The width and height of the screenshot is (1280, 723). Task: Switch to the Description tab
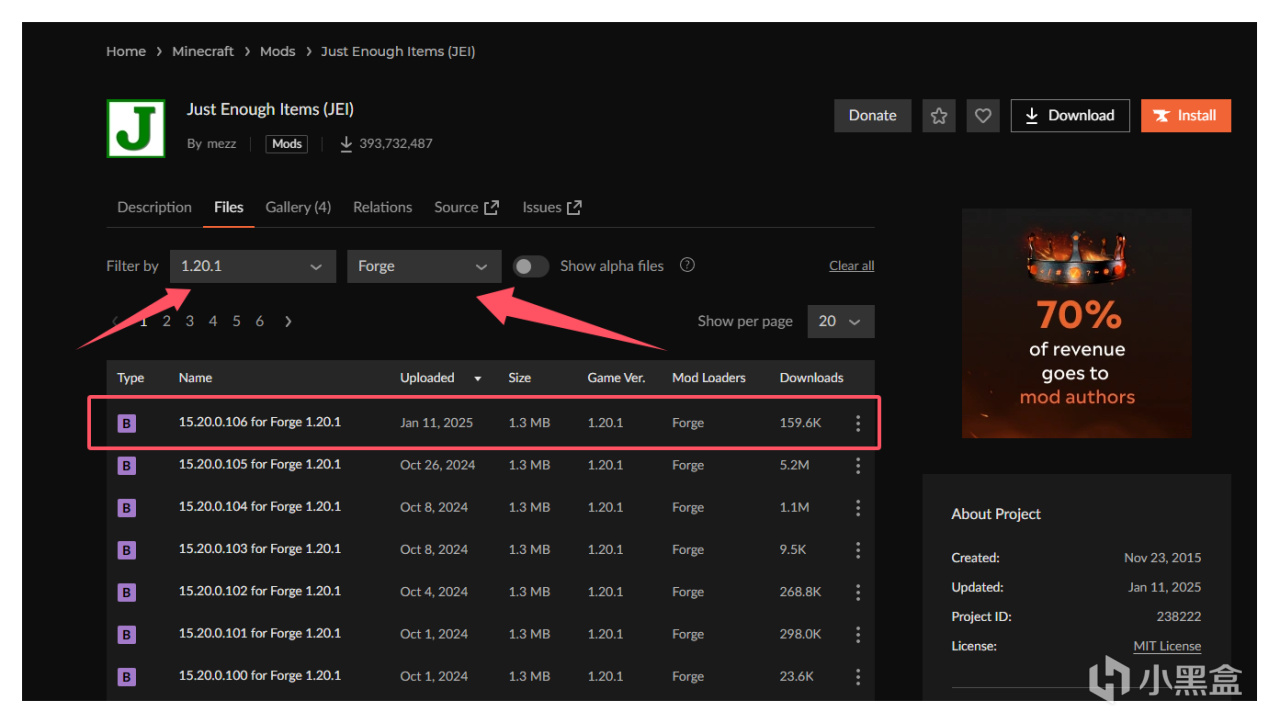154,207
